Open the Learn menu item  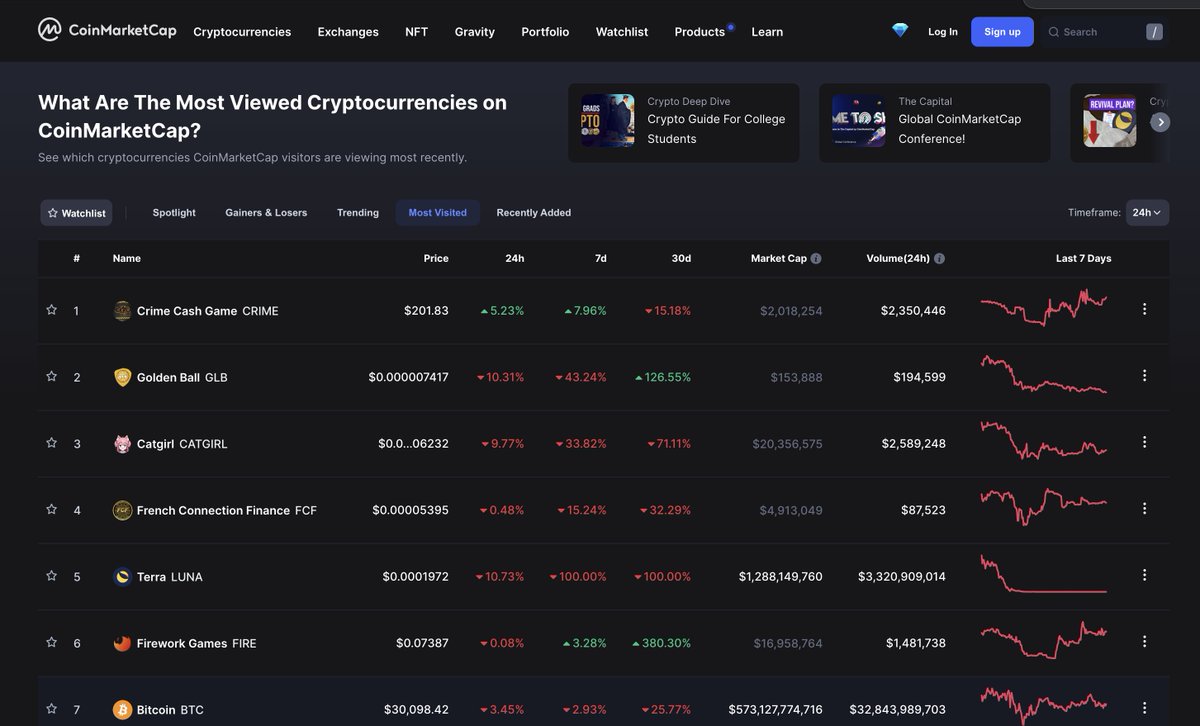[x=767, y=32]
